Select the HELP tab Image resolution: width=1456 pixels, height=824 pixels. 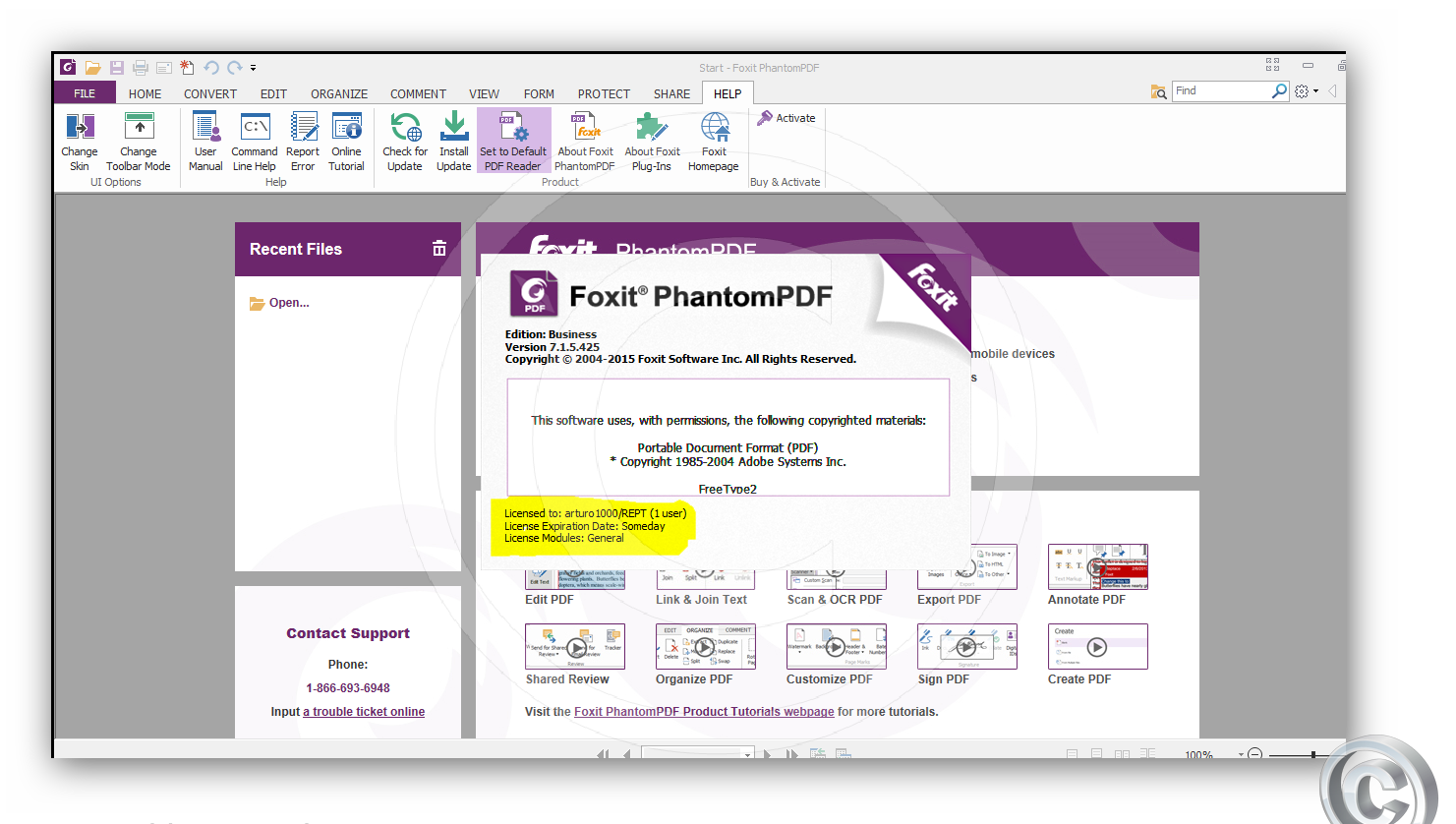728,94
